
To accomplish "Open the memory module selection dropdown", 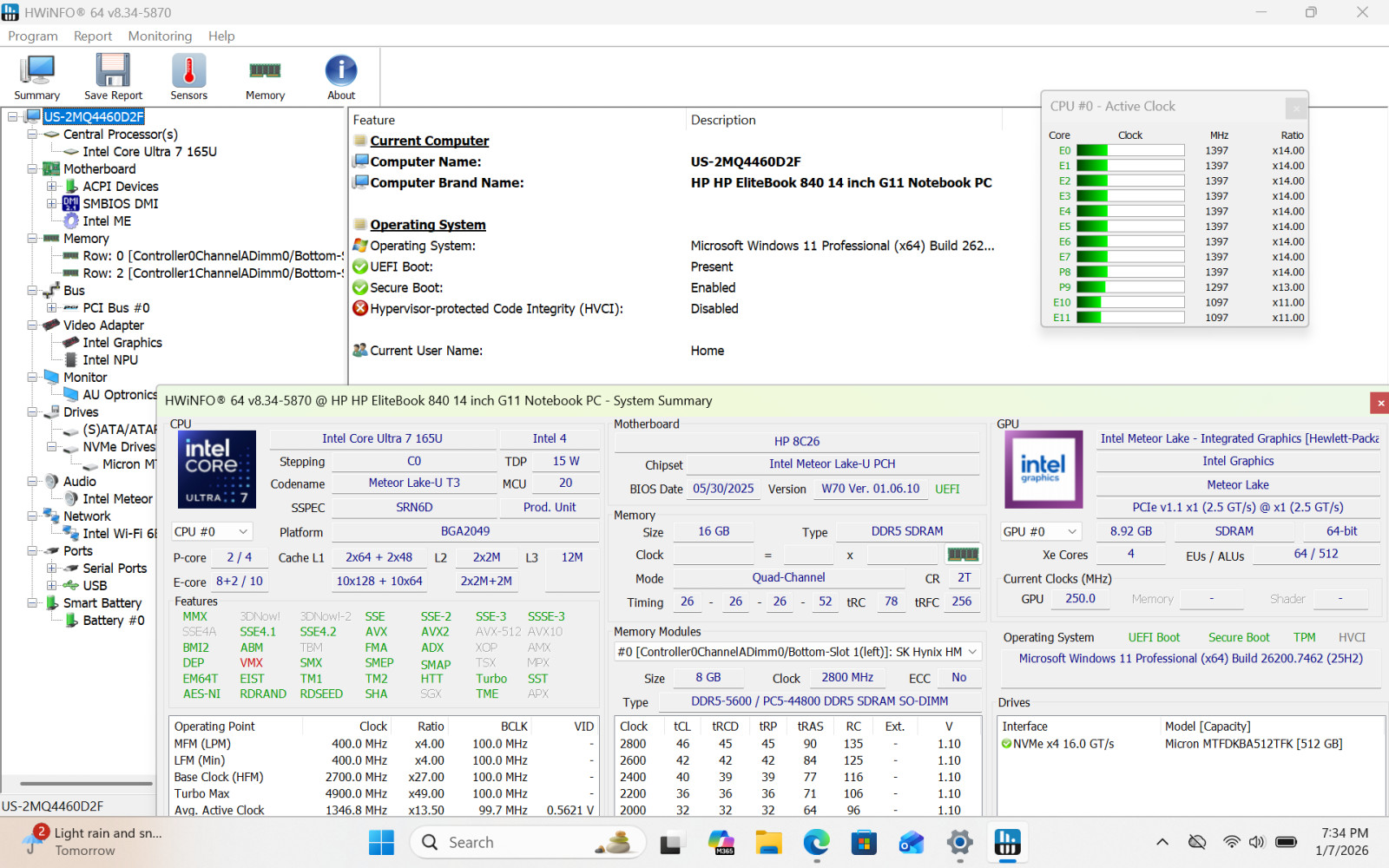I will pos(798,652).
